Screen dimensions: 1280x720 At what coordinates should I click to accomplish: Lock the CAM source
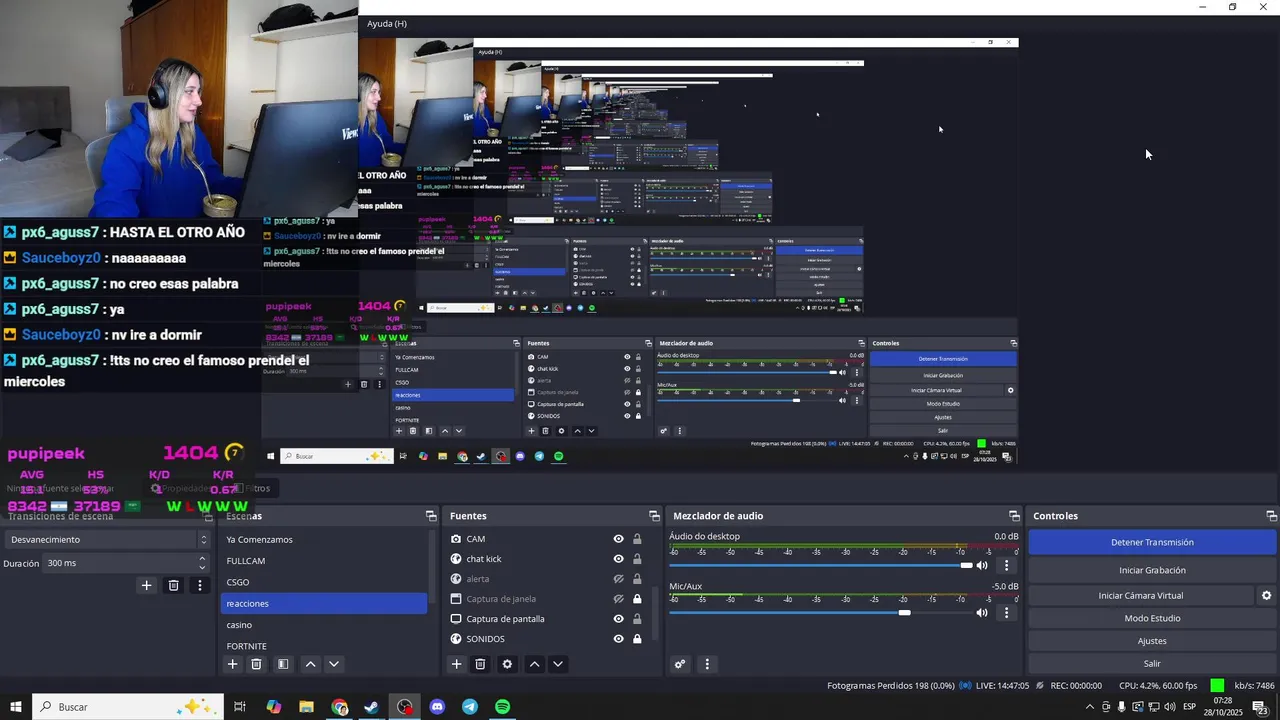[x=637, y=539]
